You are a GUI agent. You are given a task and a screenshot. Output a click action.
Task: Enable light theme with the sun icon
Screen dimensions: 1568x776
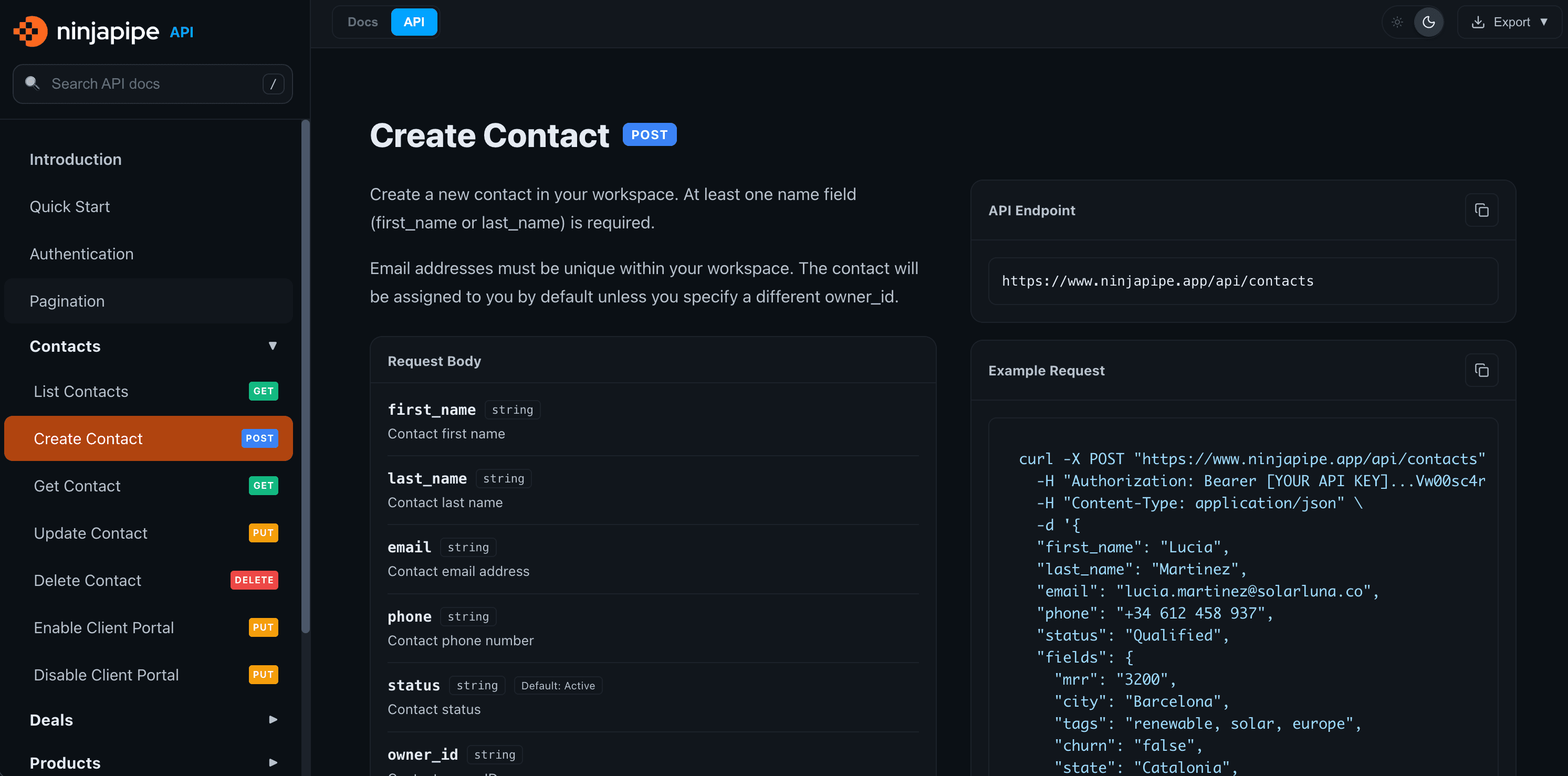point(1397,22)
